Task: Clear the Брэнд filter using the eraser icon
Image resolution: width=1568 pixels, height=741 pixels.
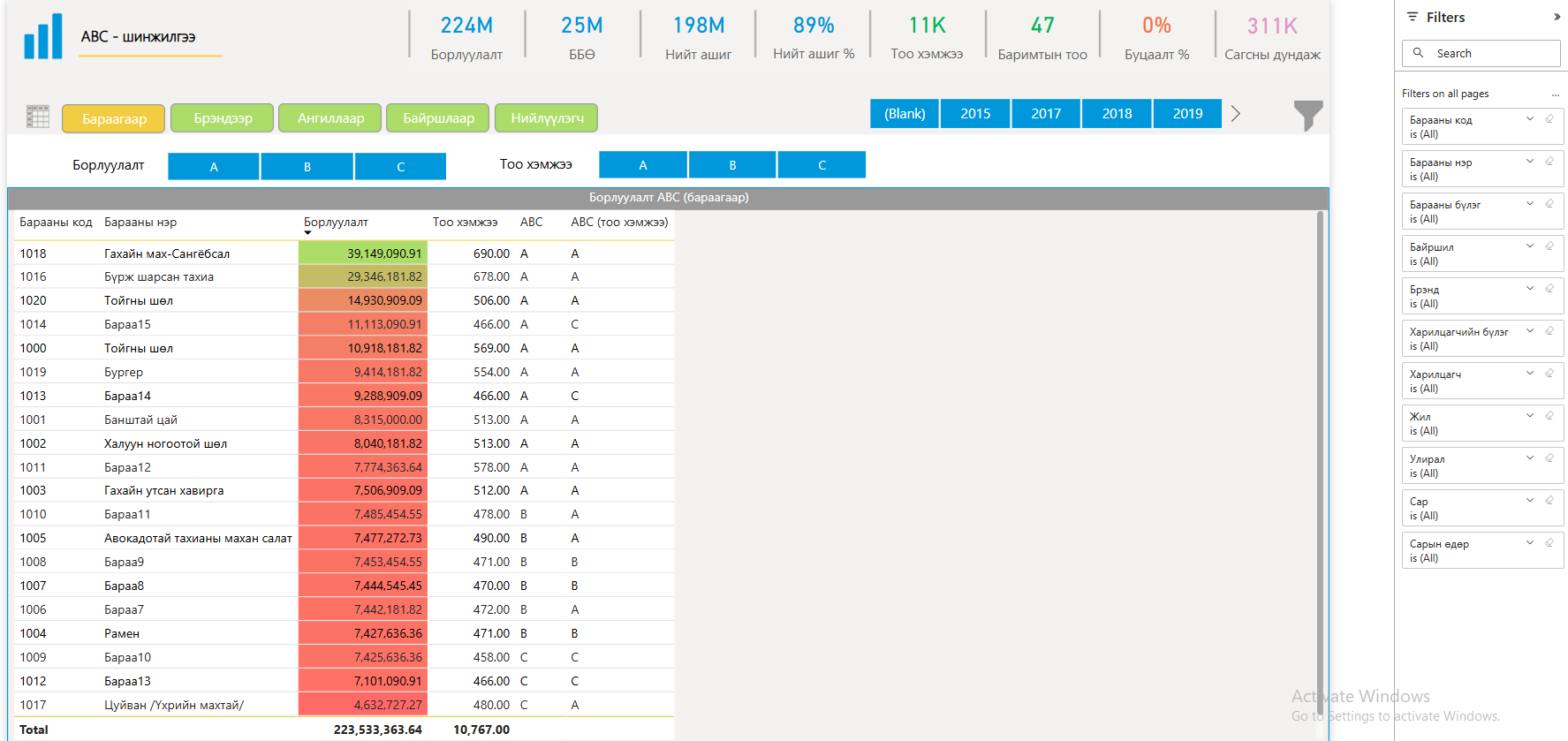Action: (1549, 289)
